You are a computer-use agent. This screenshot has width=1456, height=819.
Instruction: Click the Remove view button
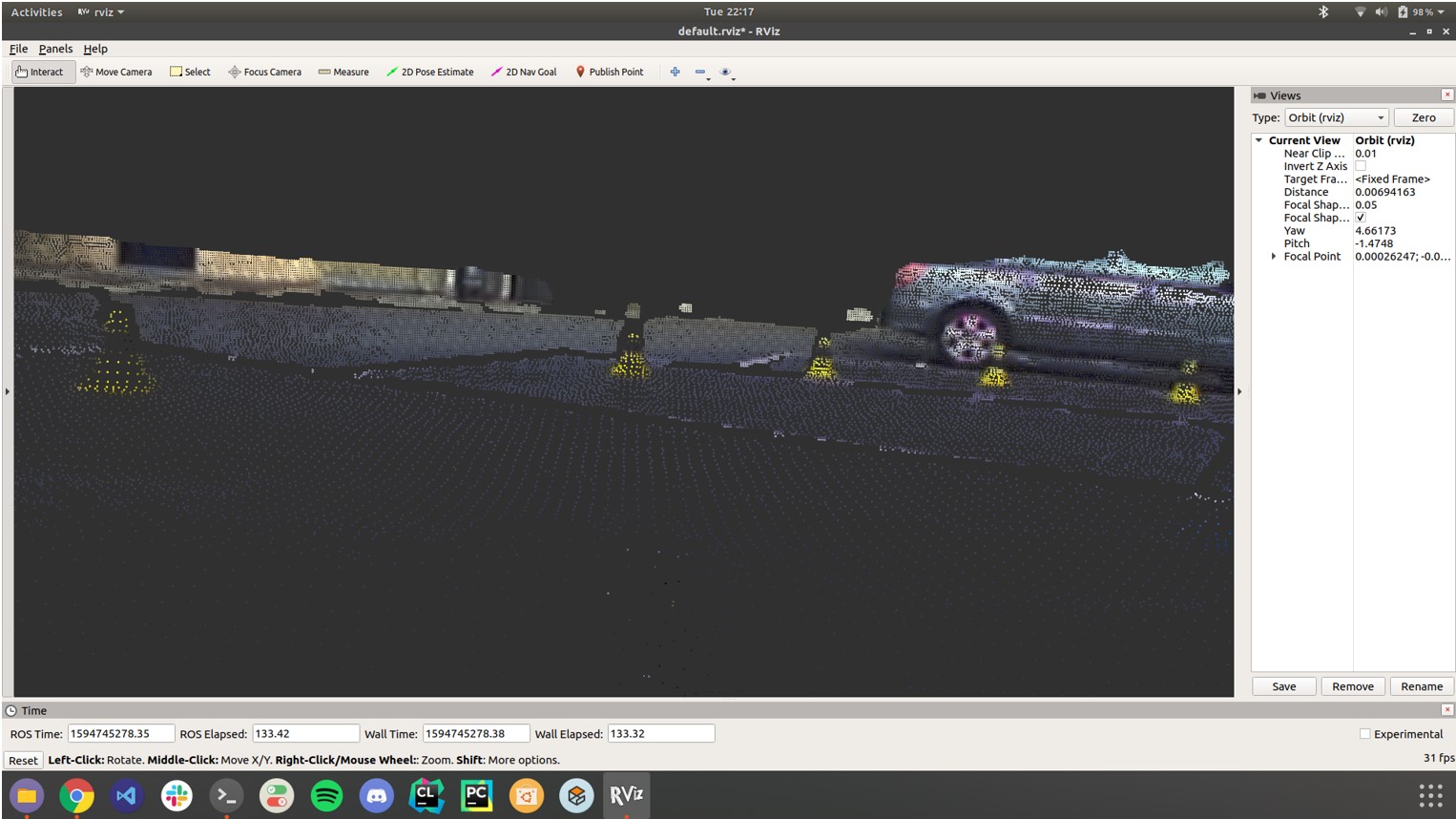[x=1353, y=686]
